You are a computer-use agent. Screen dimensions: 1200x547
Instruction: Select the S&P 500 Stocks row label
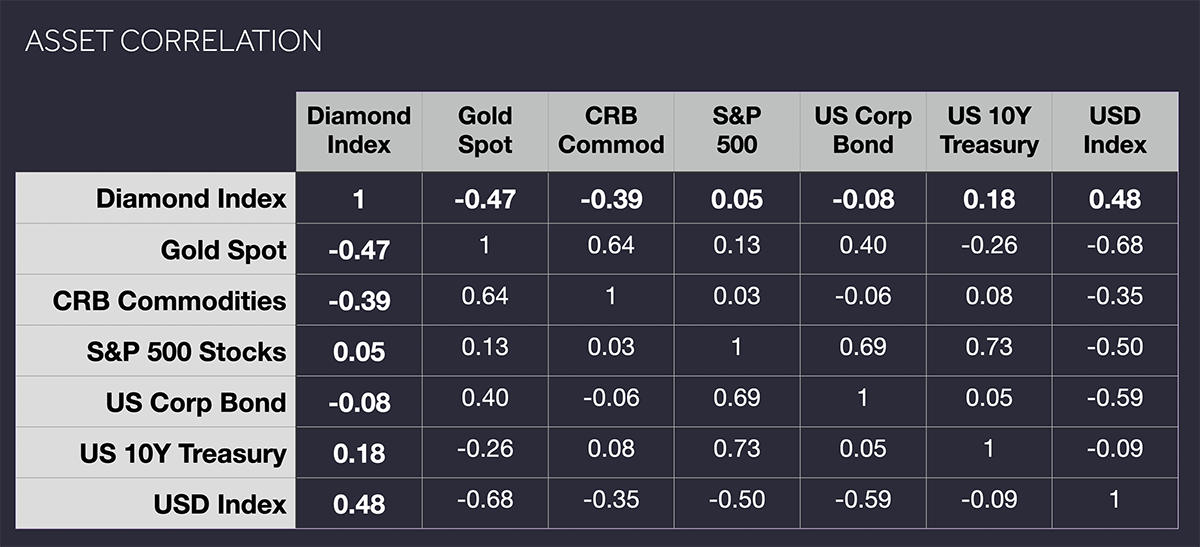click(x=186, y=351)
